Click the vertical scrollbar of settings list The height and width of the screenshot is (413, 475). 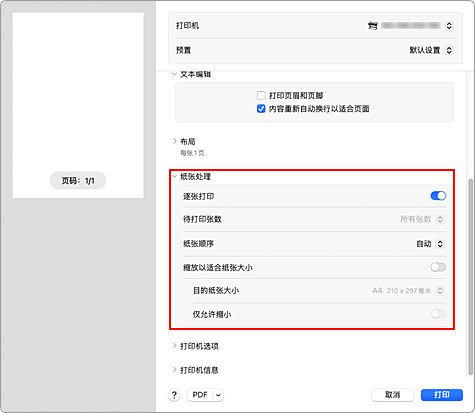(470, 277)
